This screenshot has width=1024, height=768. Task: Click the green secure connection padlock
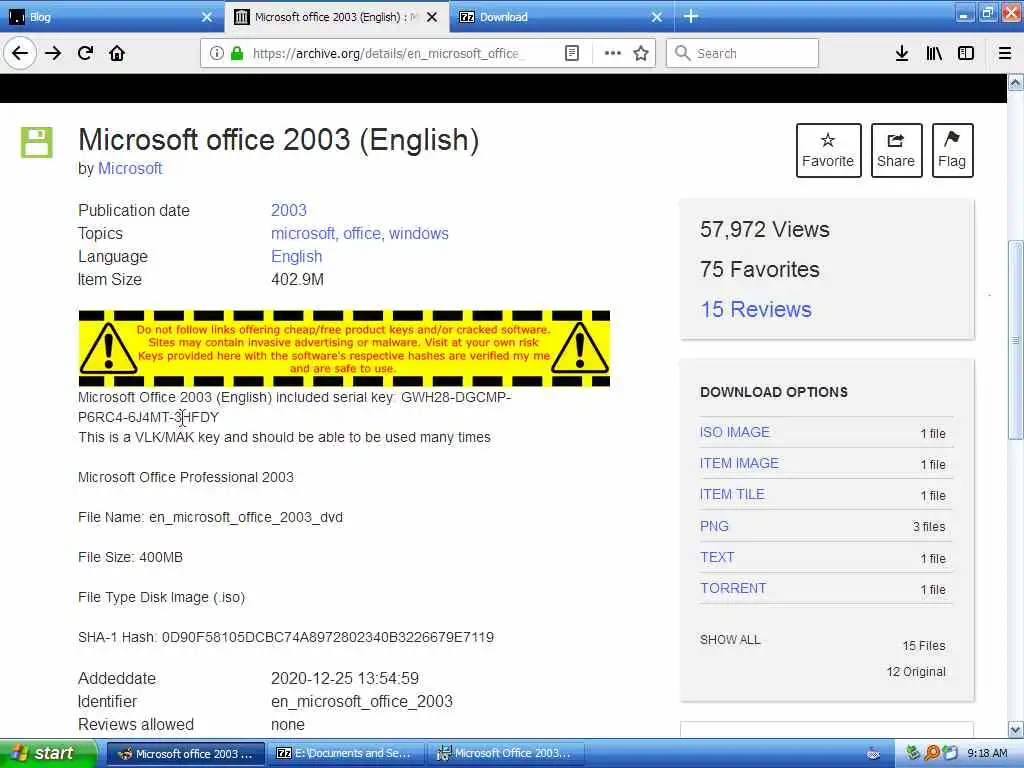[x=237, y=54]
